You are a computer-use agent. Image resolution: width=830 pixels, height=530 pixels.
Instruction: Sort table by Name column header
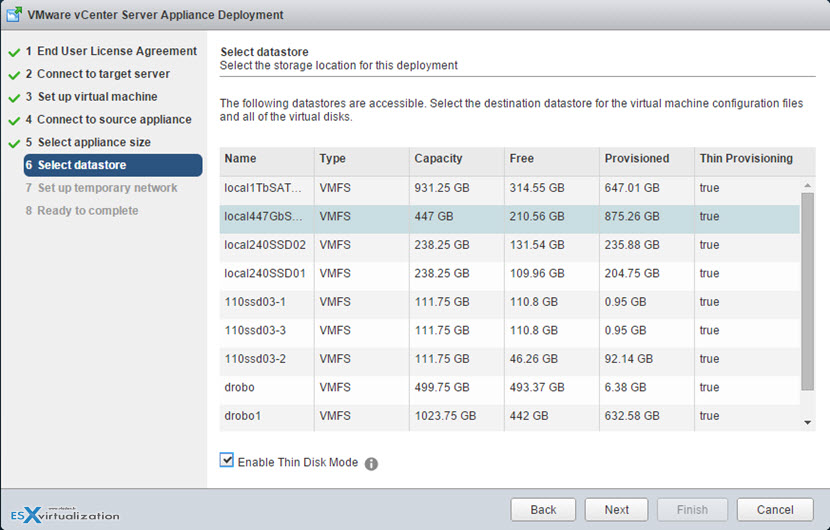[x=267, y=159]
